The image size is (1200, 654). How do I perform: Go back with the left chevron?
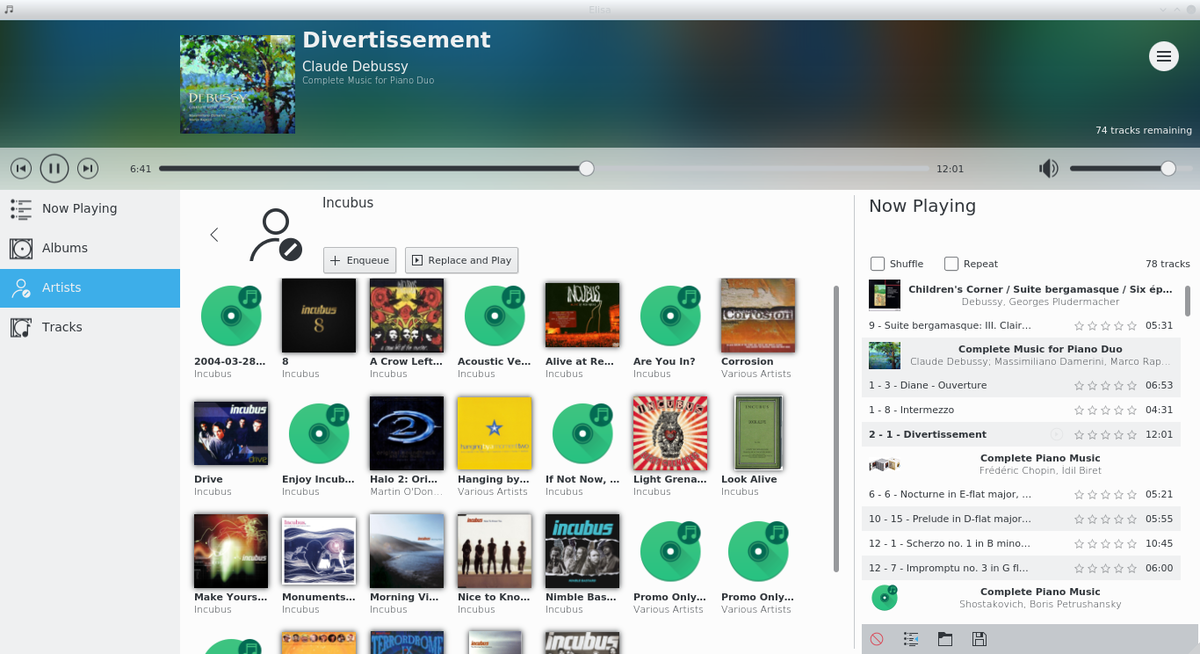coord(214,235)
